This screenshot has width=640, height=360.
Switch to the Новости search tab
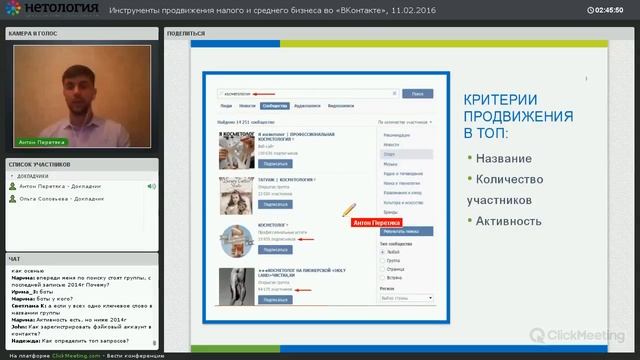pyautogui.click(x=247, y=106)
